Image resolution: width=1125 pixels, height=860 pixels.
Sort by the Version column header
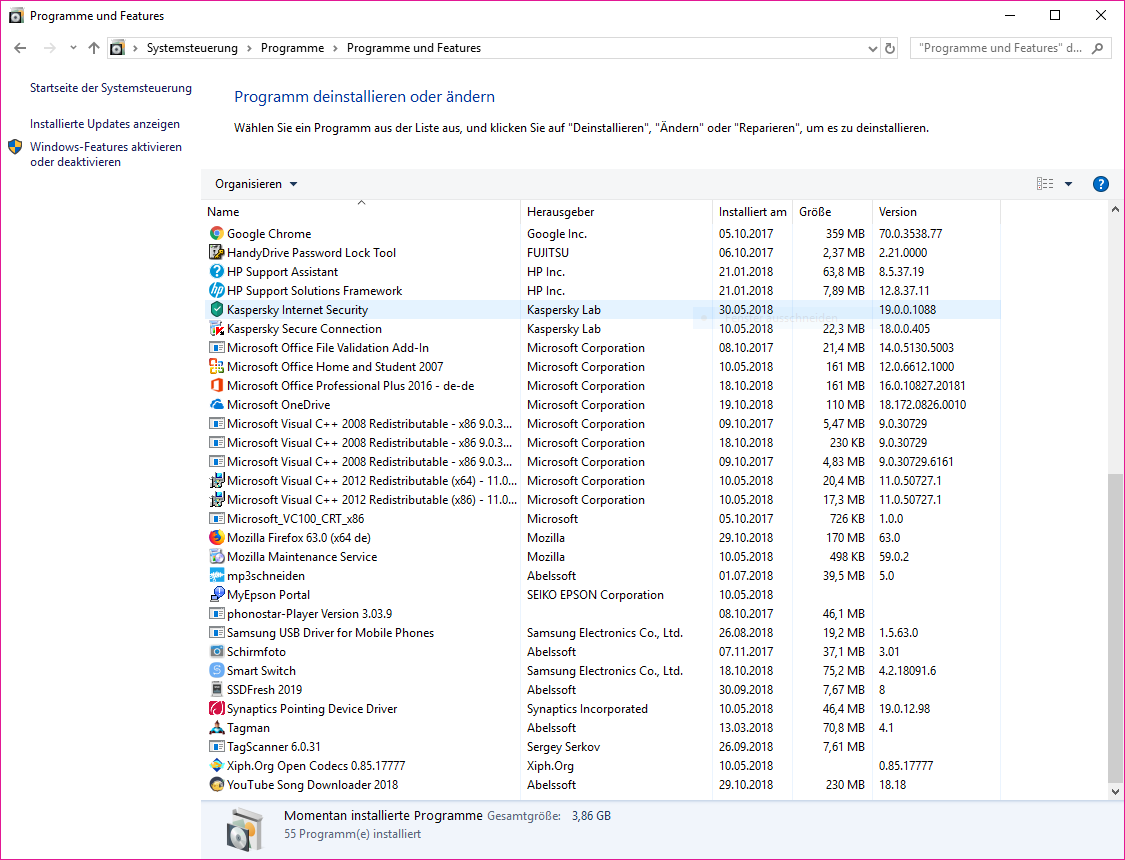coord(936,212)
